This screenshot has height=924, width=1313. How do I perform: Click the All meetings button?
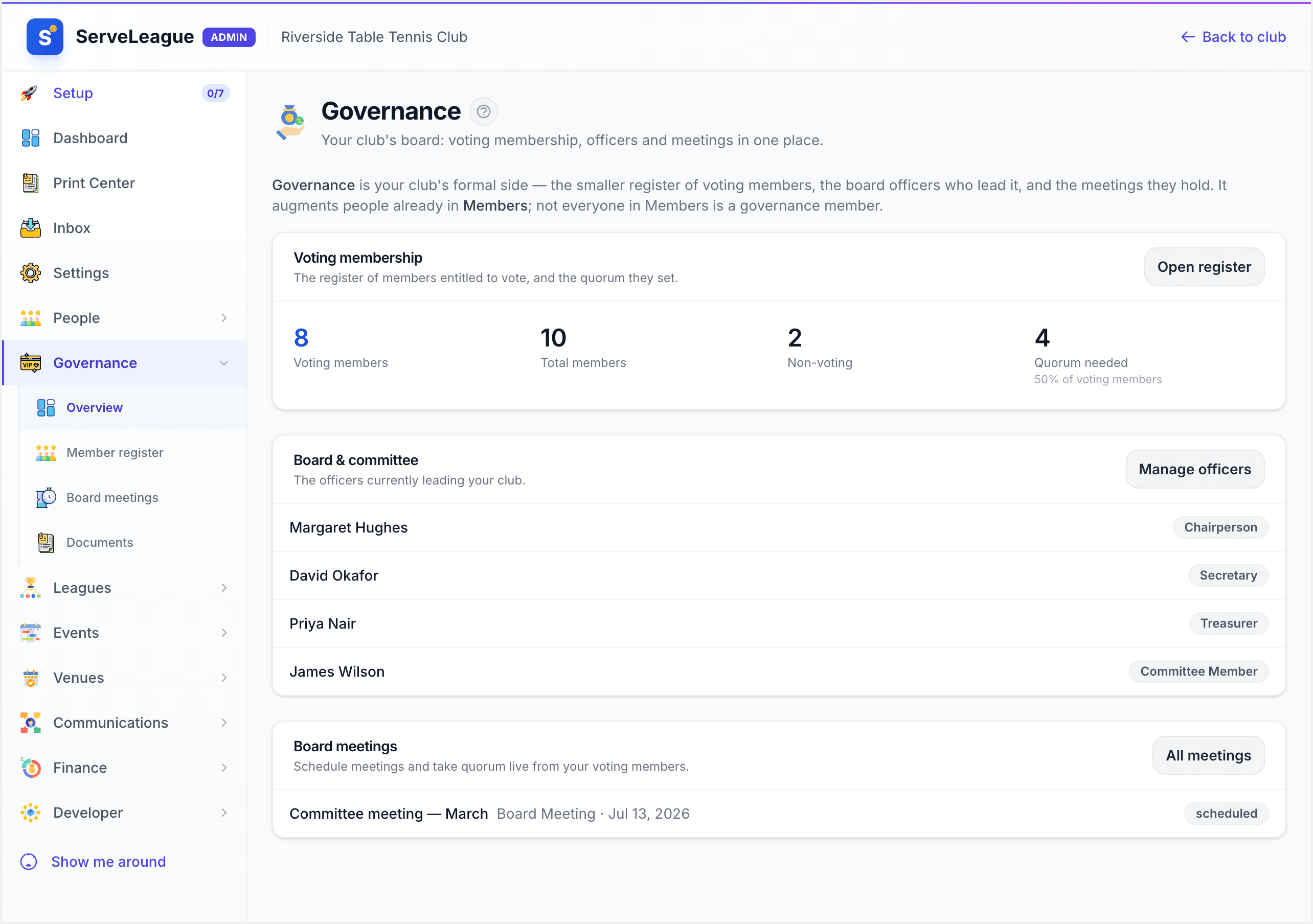tap(1208, 755)
